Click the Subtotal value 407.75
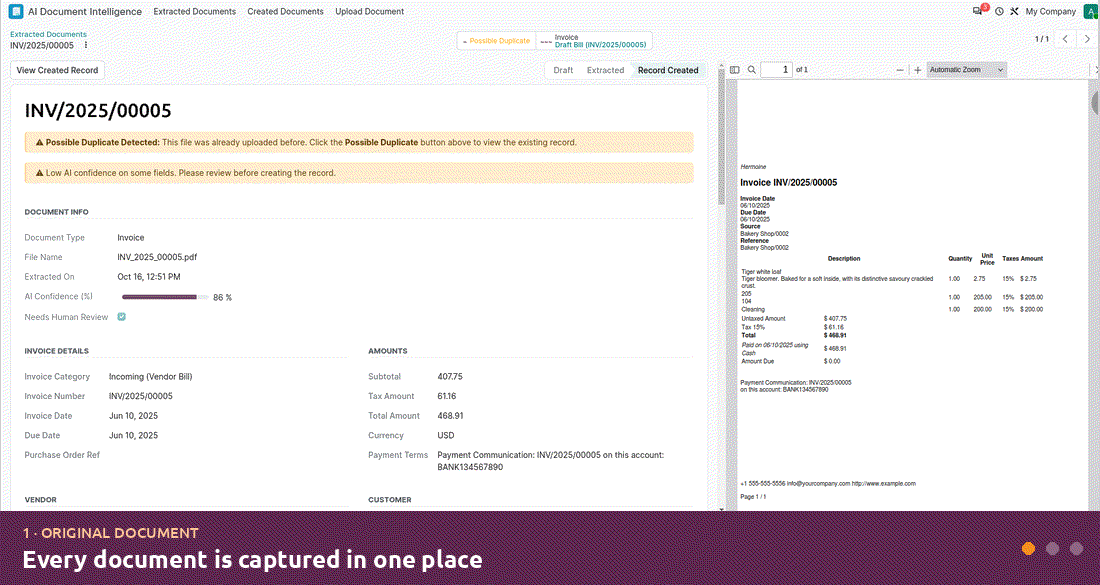This screenshot has height=585, width=1100. point(450,377)
